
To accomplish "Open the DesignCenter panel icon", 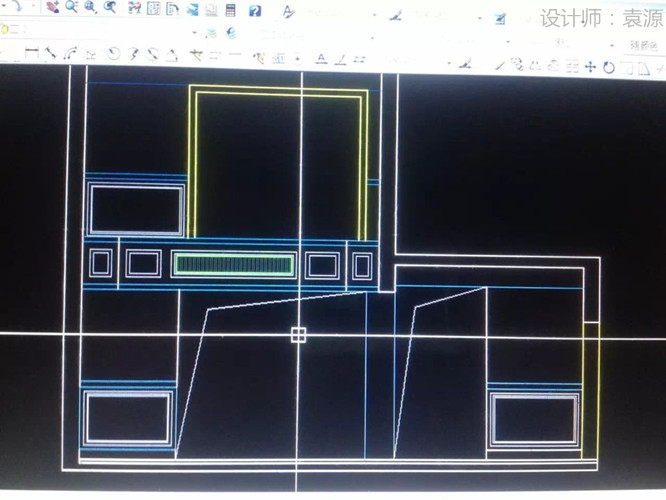I will click(x=154, y=9).
